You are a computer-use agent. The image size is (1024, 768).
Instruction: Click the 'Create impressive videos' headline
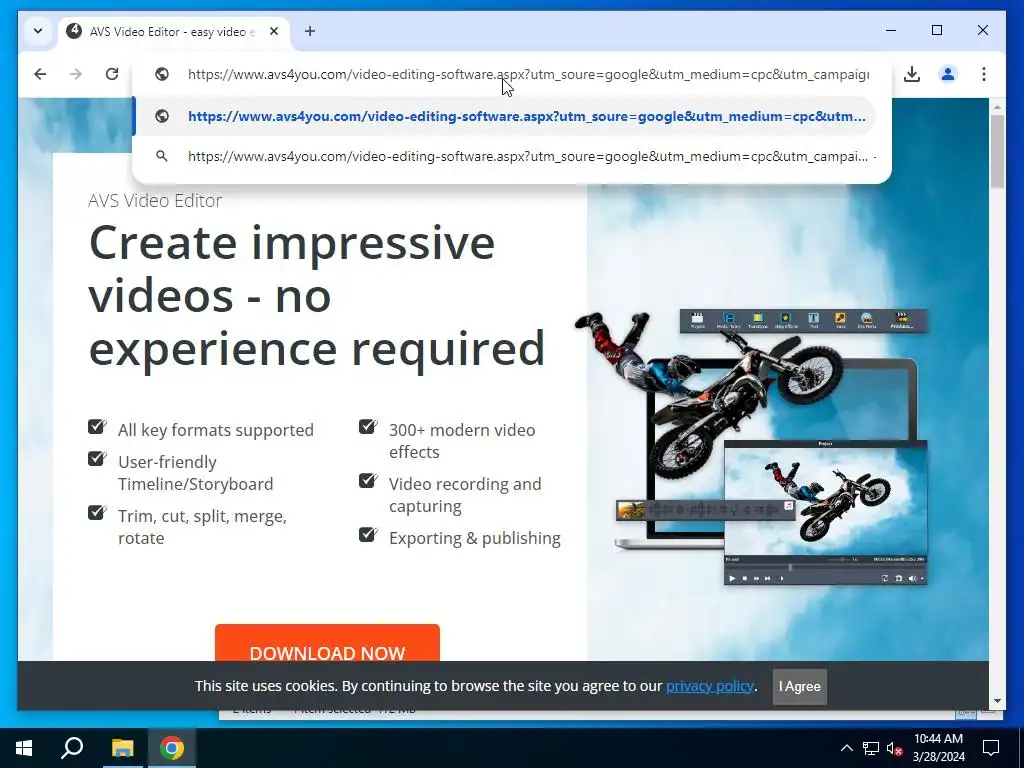tap(317, 295)
